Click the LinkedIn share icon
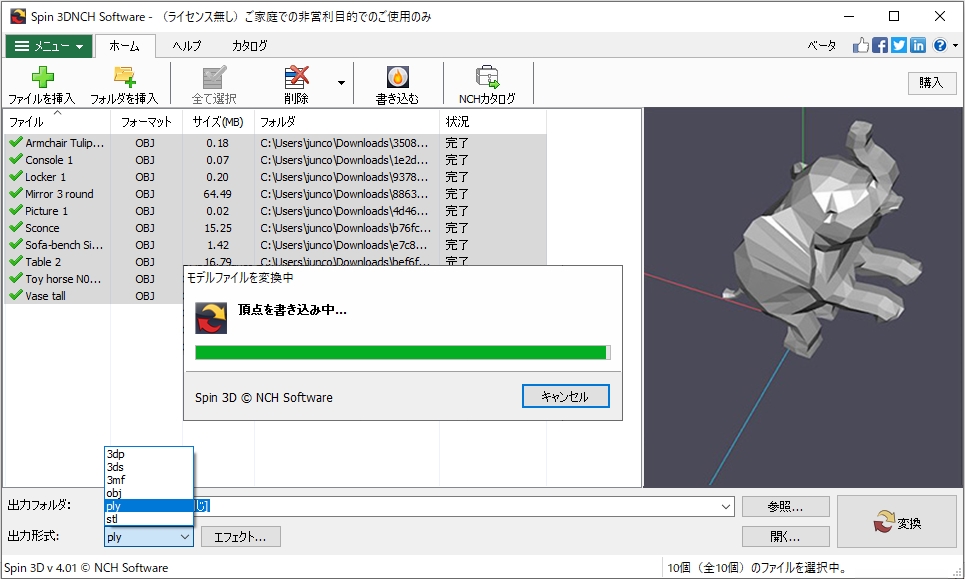 tap(918, 45)
